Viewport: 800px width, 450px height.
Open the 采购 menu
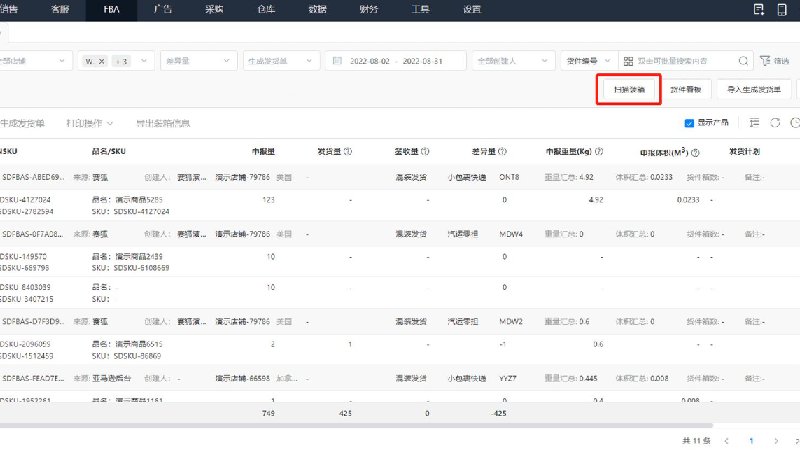(214, 9)
